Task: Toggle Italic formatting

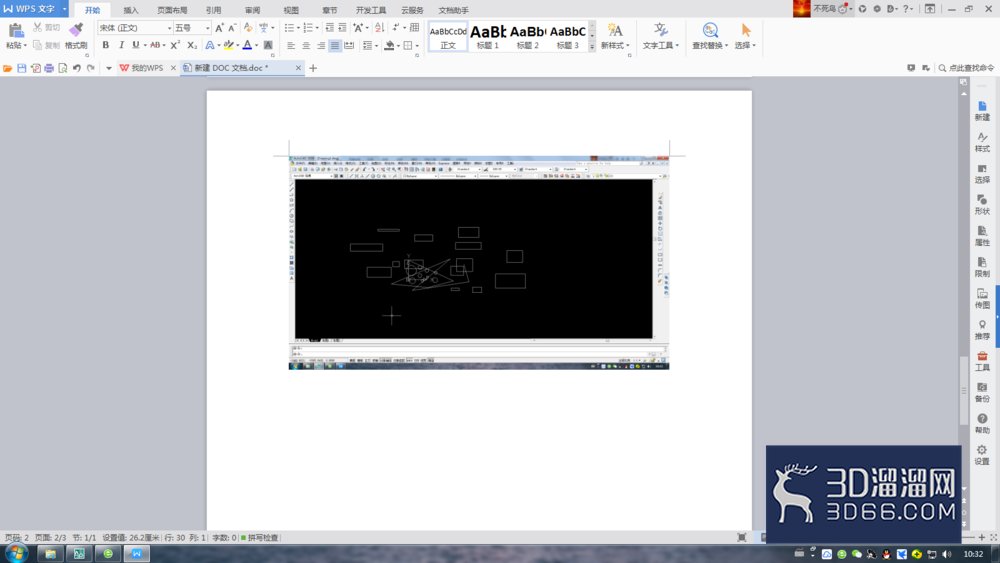Action: click(121, 45)
